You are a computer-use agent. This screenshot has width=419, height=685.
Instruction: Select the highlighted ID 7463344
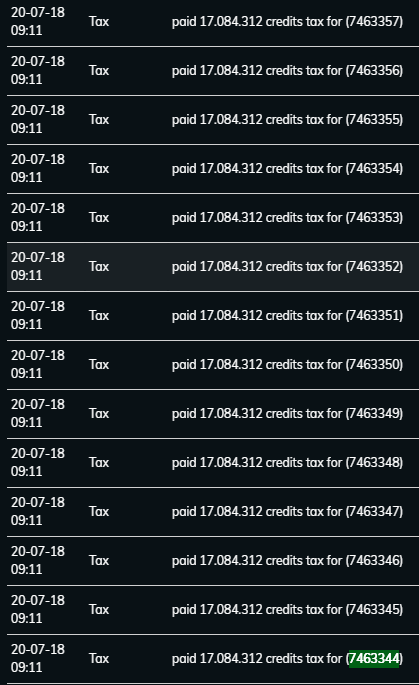(x=374, y=658)
